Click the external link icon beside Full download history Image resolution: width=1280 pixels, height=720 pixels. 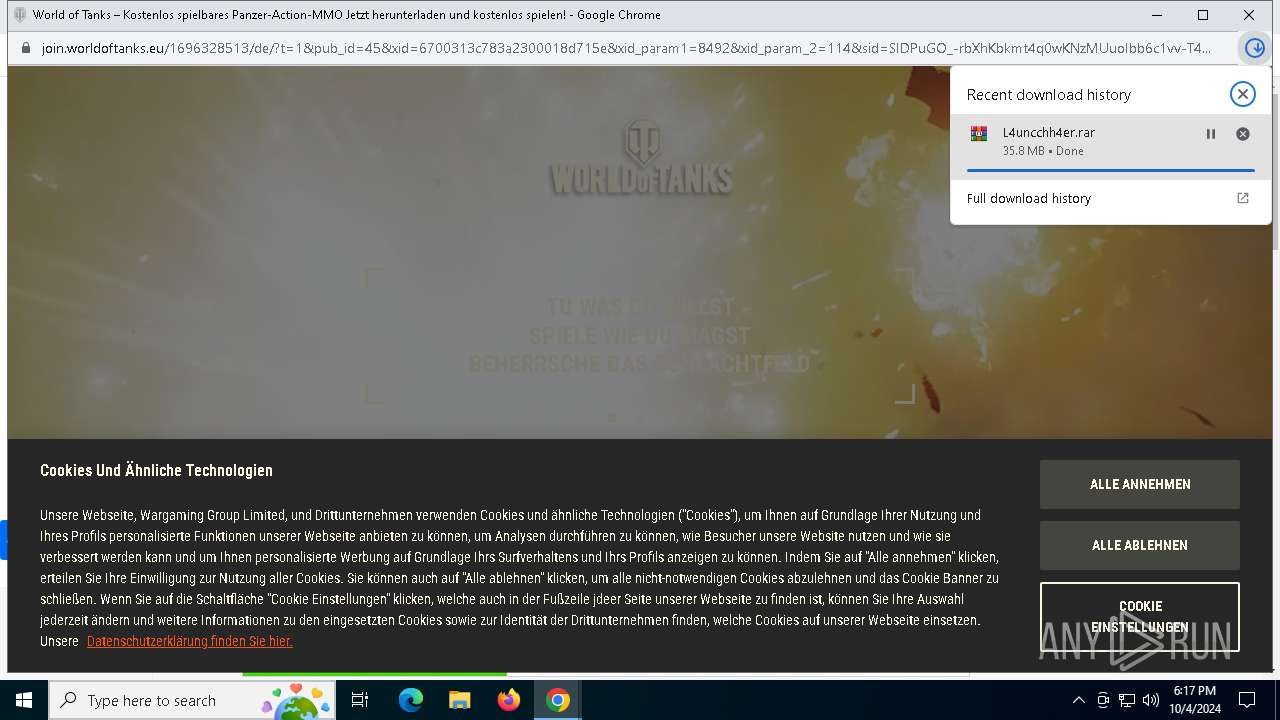click(x=1243, y=198)
